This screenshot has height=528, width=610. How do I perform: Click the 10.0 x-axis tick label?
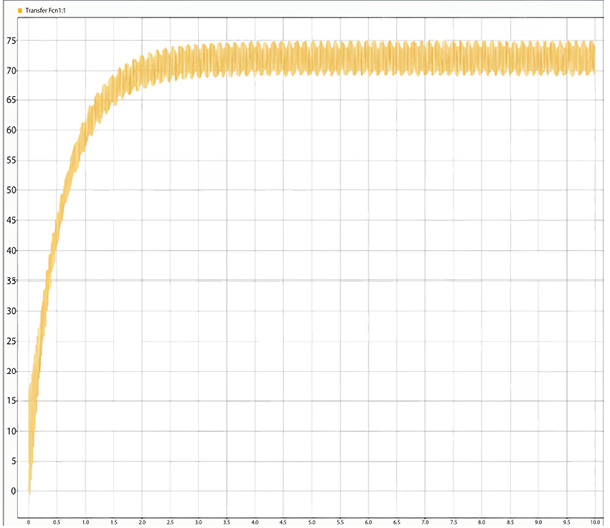[594, 522]
